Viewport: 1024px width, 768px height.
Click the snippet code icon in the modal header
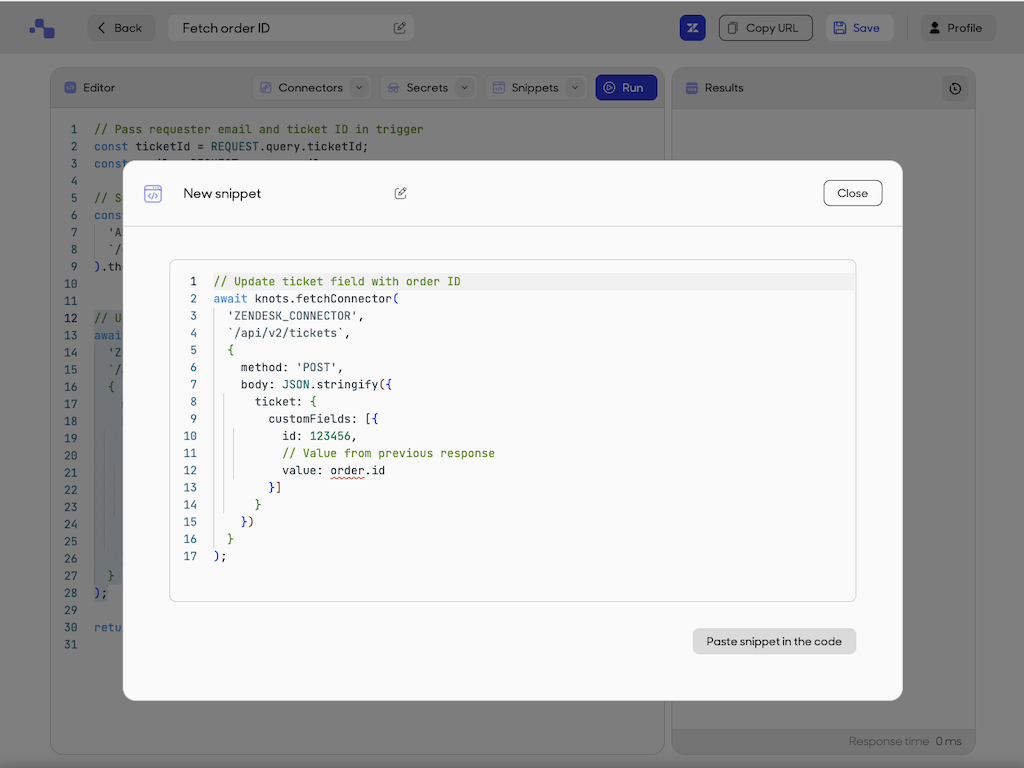coord(153,193)
